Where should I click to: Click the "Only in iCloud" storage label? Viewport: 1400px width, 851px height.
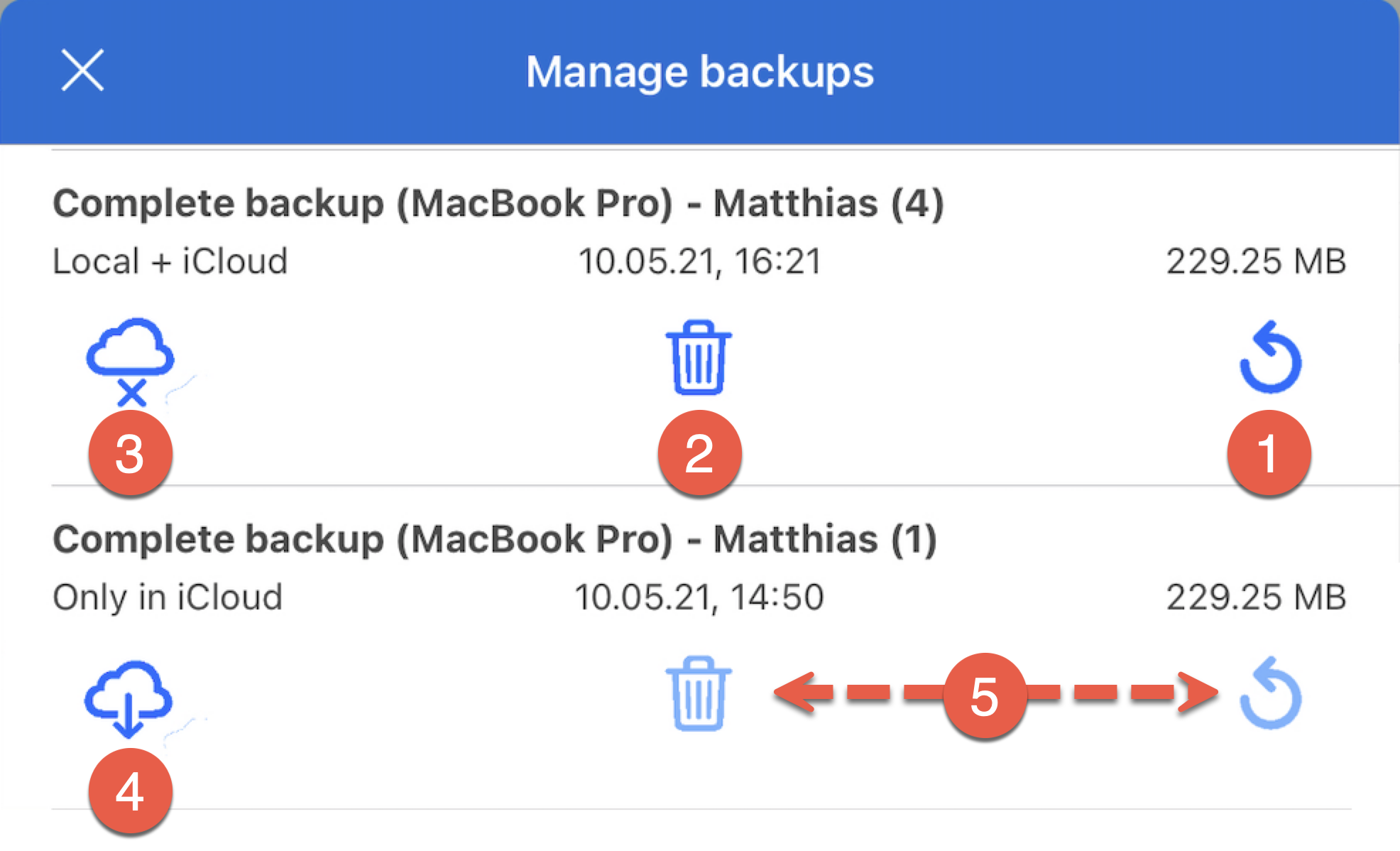coord(168,597)
